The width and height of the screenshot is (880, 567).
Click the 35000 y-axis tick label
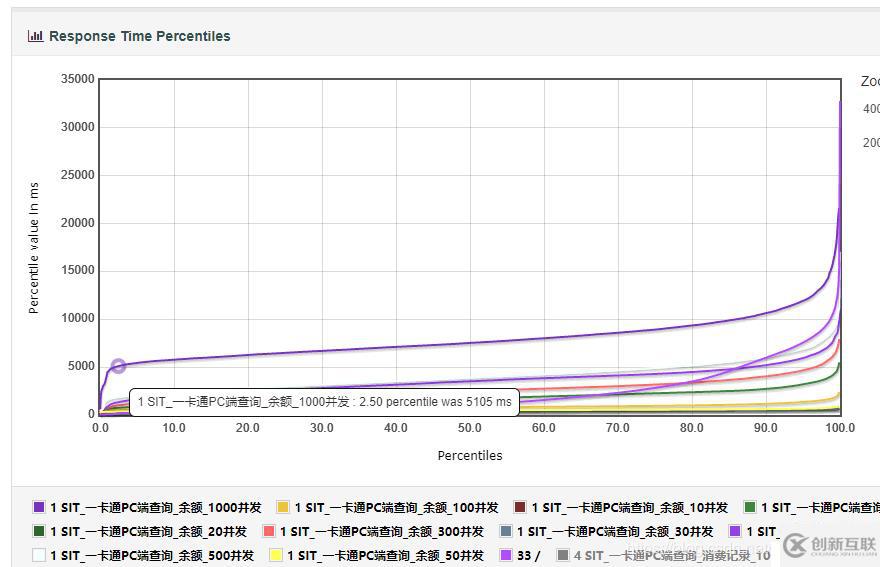(78, 79)
